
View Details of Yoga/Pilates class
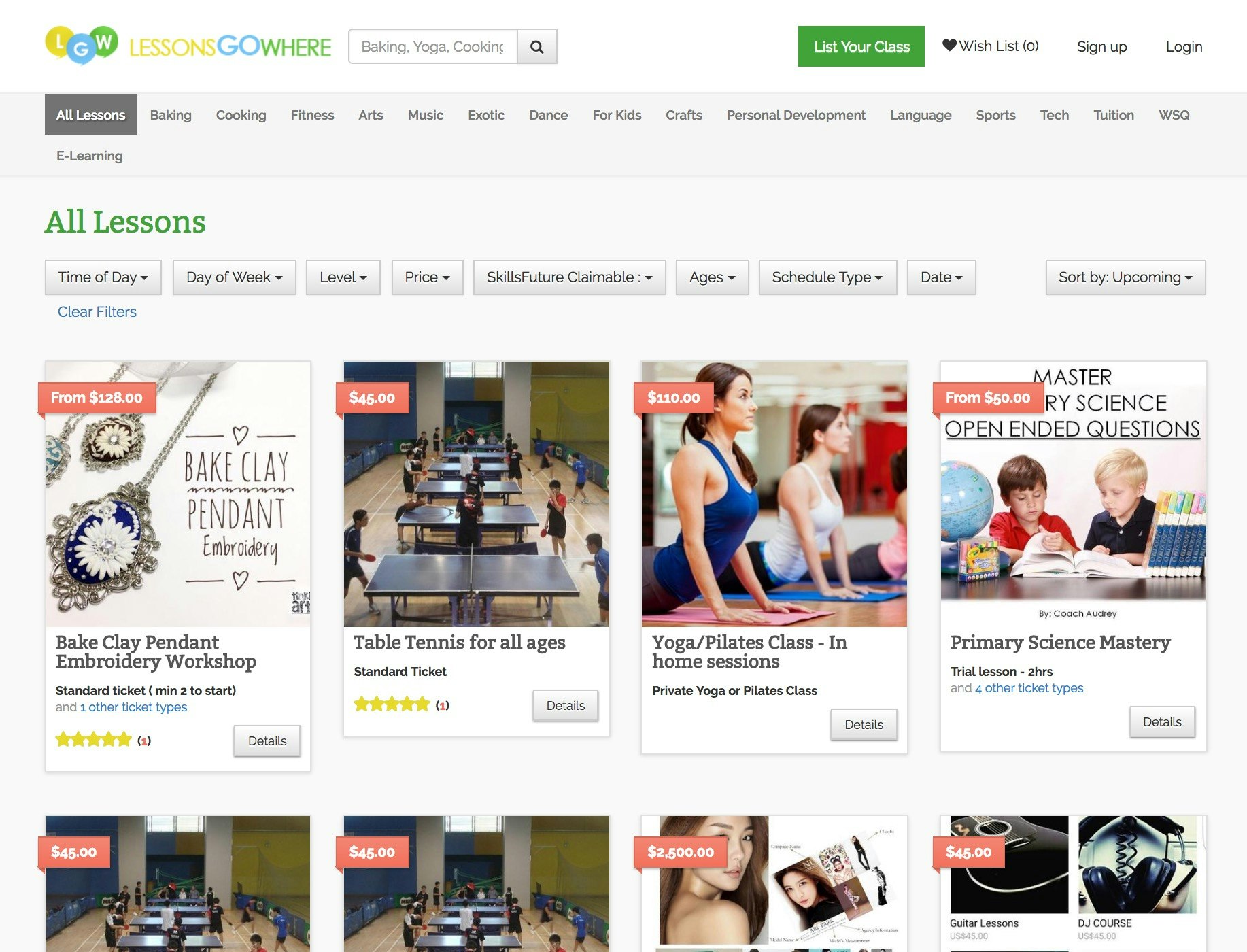(864, 724)
